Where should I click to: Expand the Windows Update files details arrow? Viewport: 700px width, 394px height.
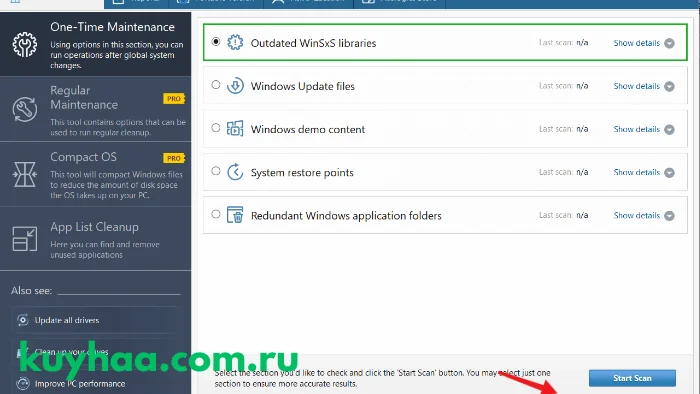point(669,87)
